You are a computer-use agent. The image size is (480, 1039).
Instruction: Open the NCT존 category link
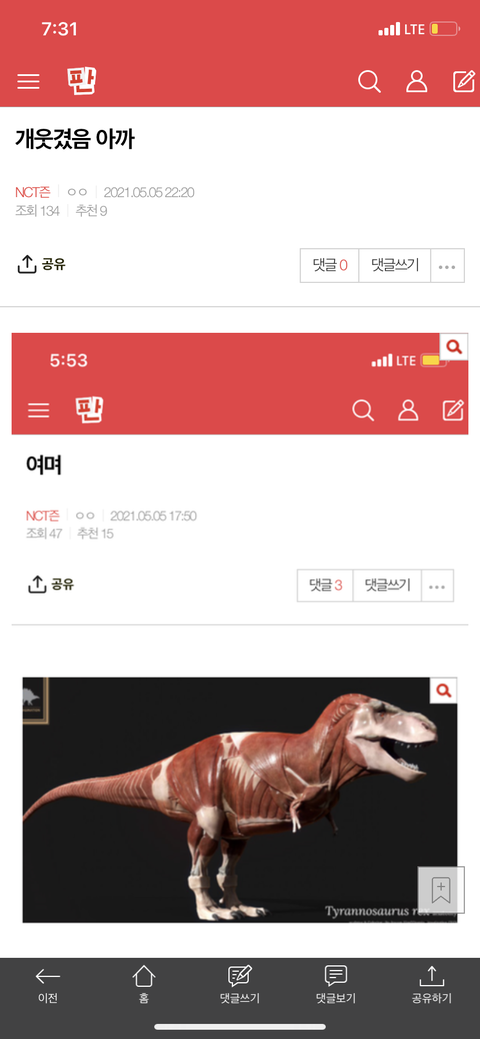(x=32, y=192)
